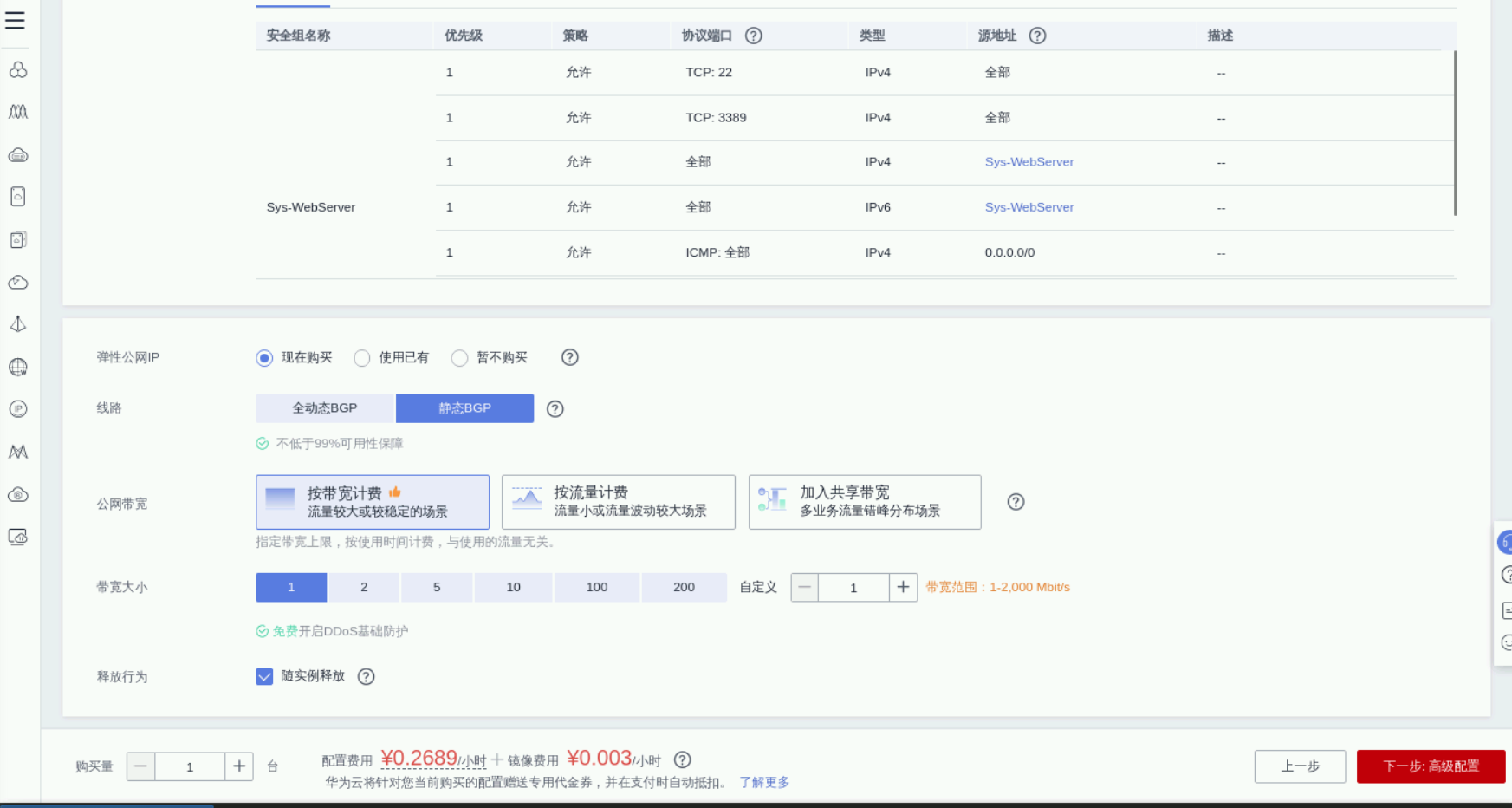This screenshot has width=1512, height=808.
Task: Click the 带宽范围：1-2,000 Mbit/s hint text
Action: pyautogui.click(x=997, y=587)
